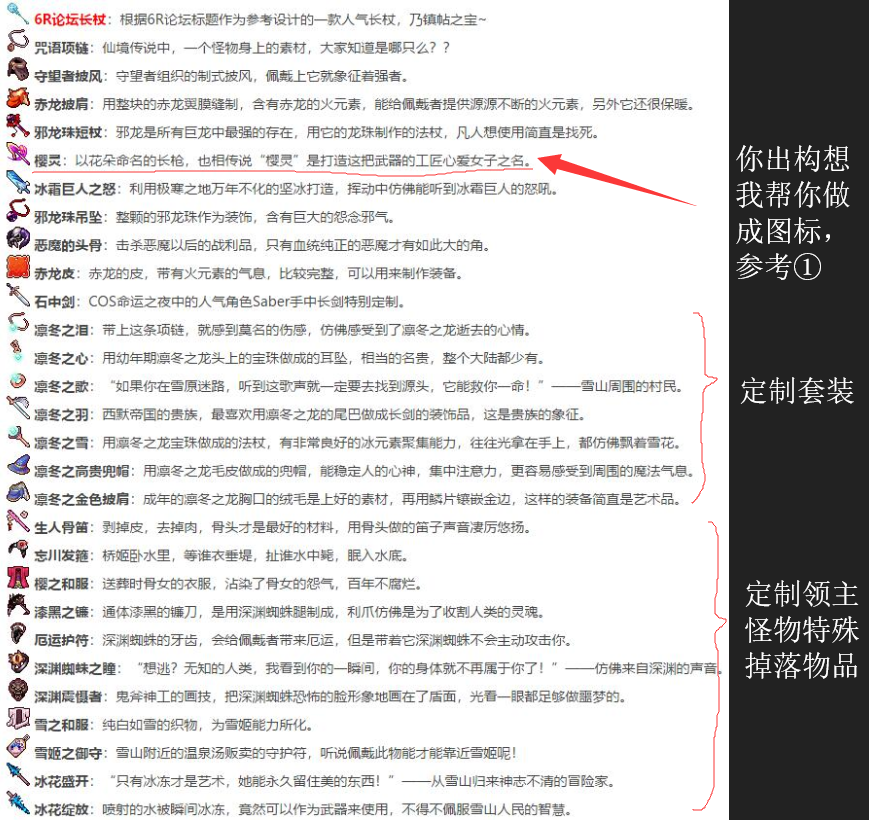Click the 雪姬之御守 charm icon

[18, 746]
